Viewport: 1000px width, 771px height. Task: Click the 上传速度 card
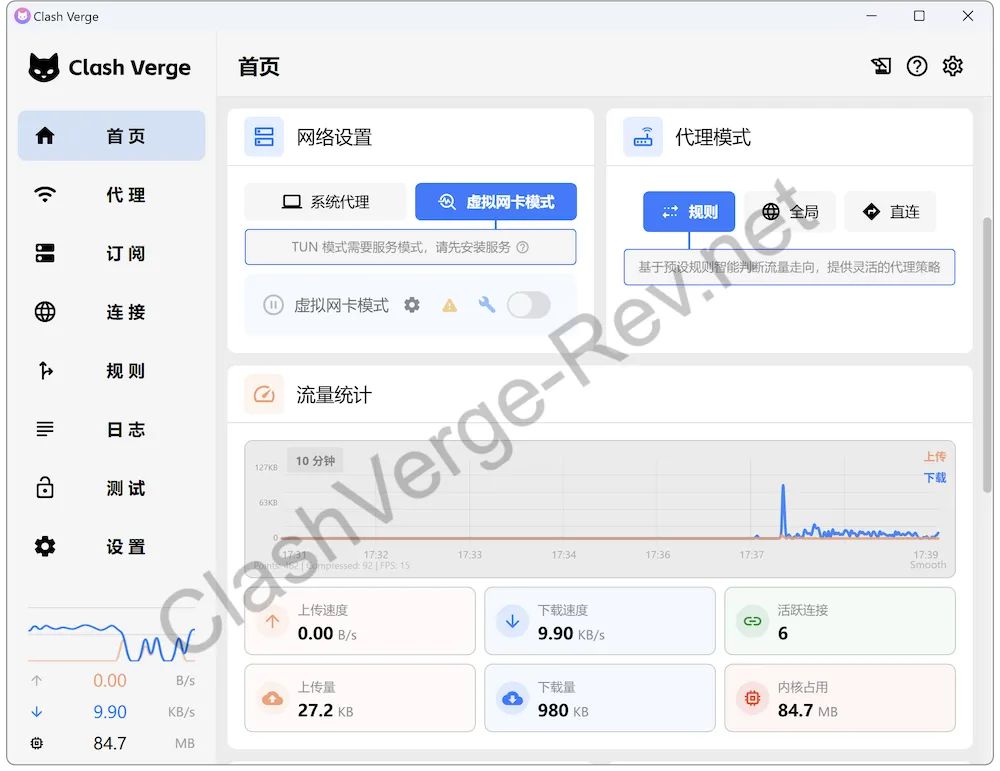360,621
